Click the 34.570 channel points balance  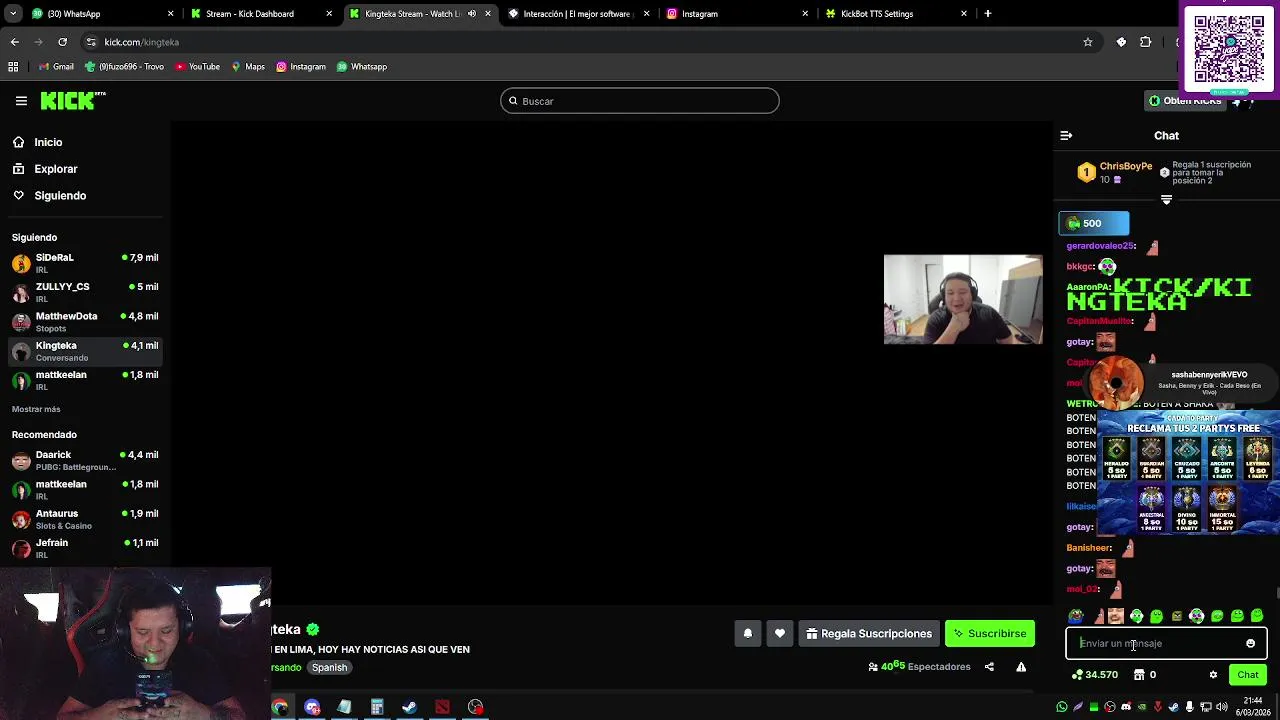pyautogui.click(x=1094, y=675)
